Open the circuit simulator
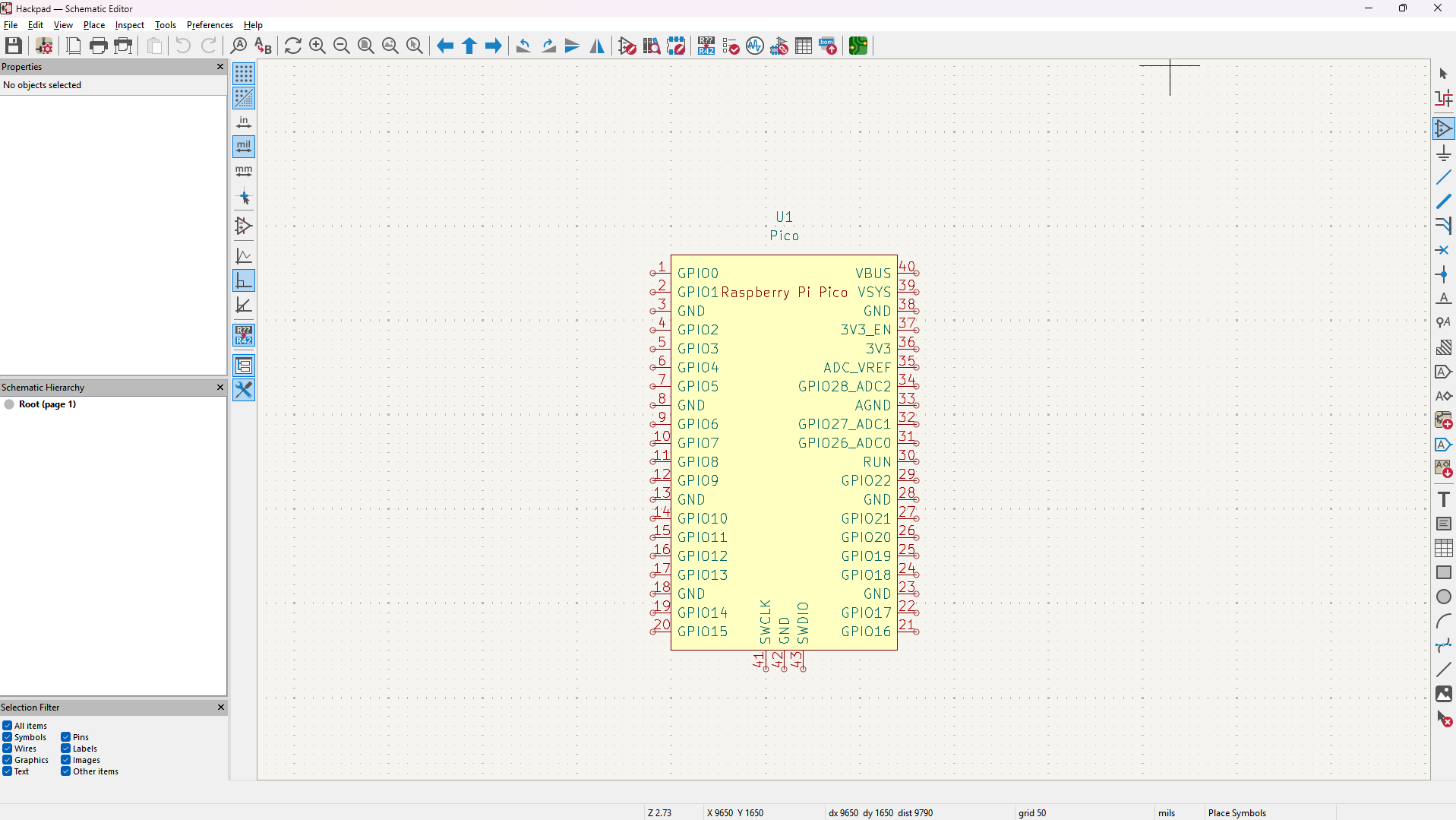 coord(755,46)
